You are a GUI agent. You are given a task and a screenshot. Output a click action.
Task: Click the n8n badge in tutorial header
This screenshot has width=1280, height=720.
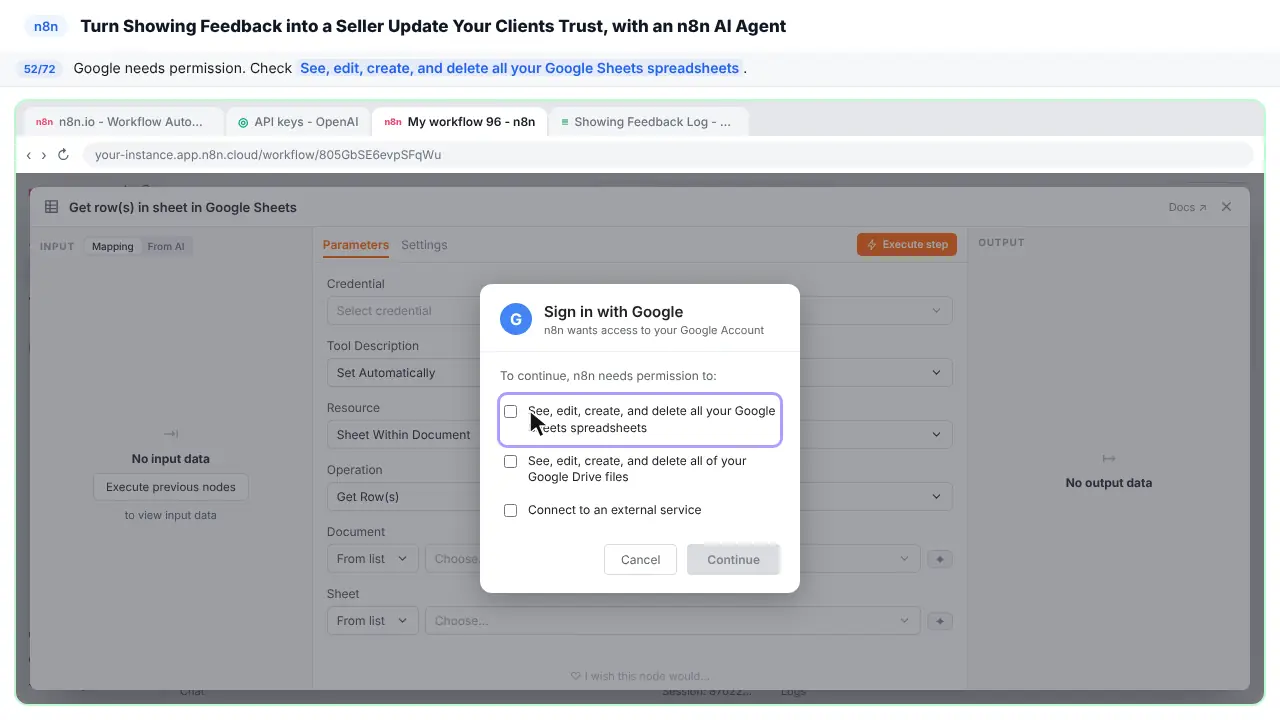point(46,26)
